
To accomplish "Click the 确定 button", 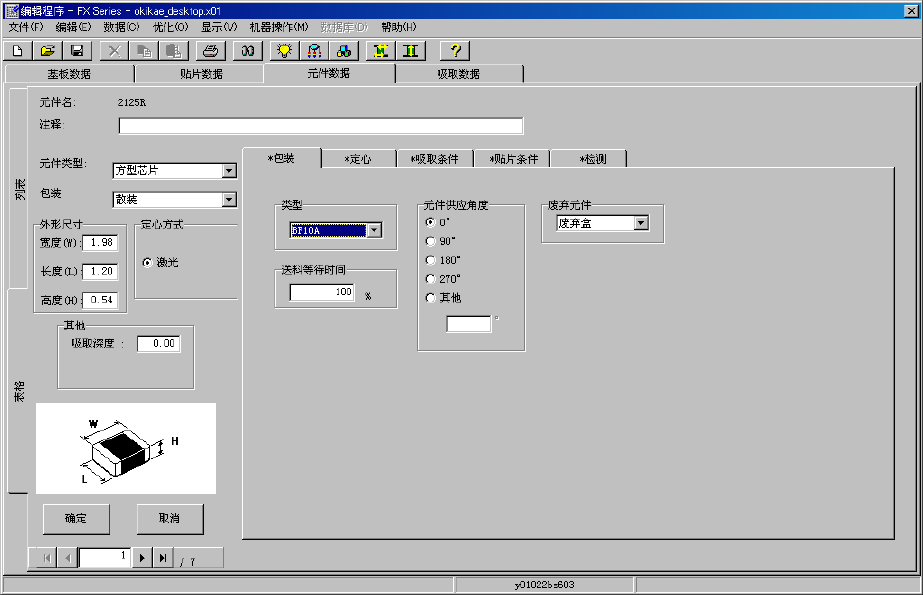I will [x=76, y=519].
